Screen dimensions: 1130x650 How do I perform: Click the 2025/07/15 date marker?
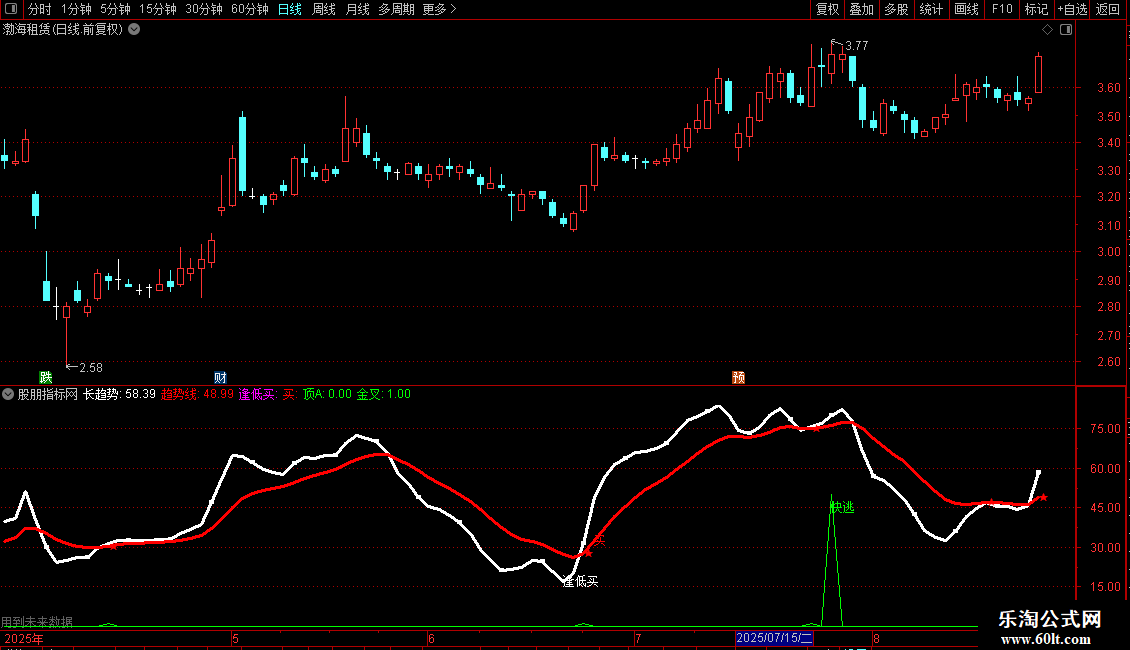[x=774, y=638]
